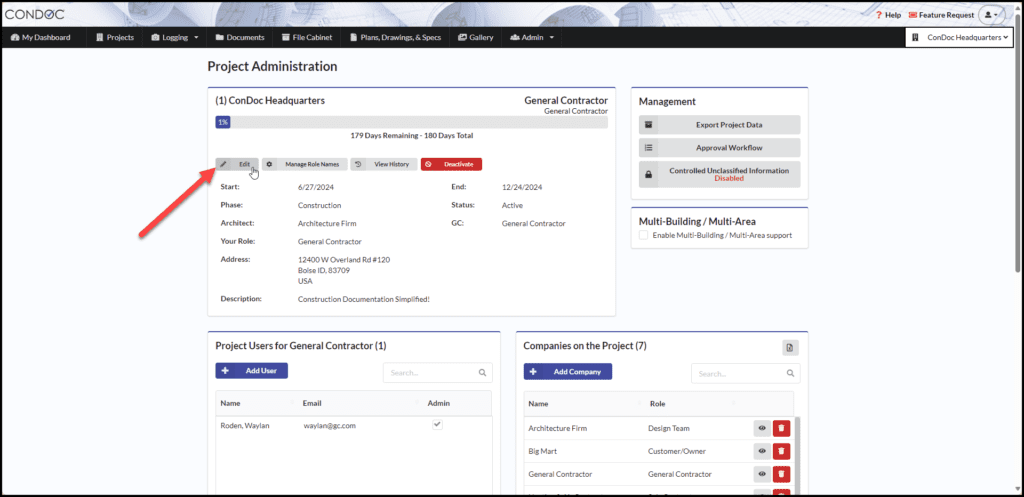Expand the Logging dropdown menu
This screenshot has height=497, width=1024.
point(174,37)
